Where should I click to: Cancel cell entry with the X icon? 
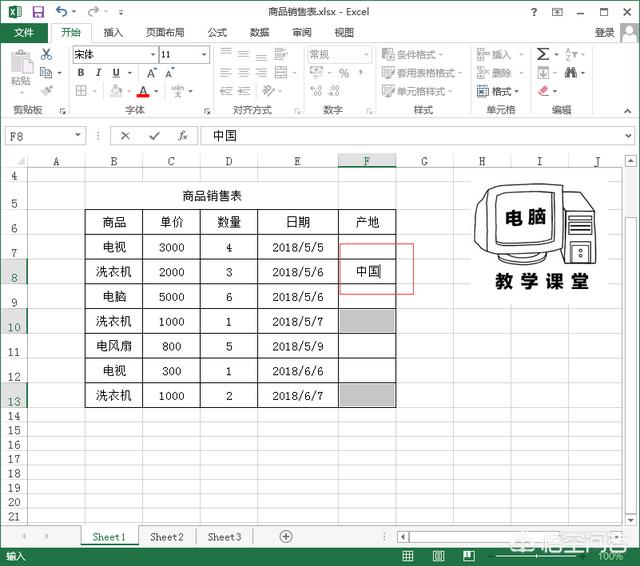(x=126, y=136)
